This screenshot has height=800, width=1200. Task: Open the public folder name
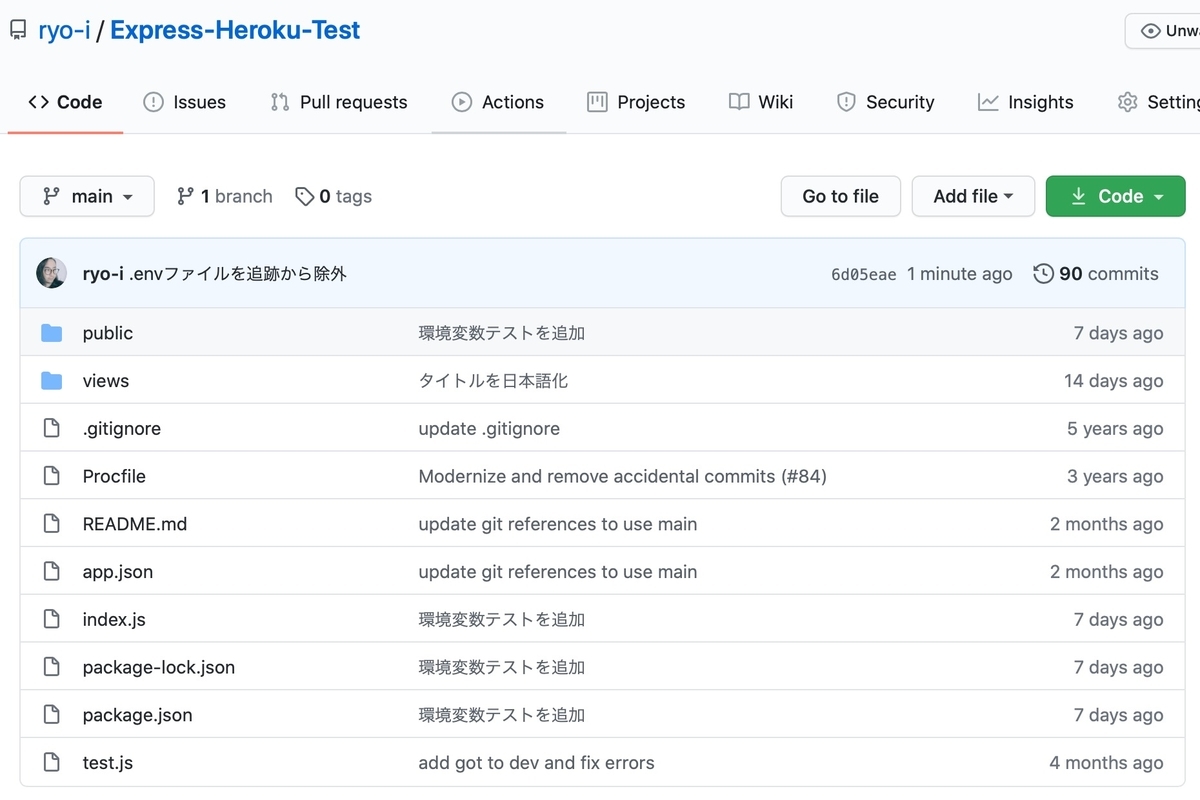pyautogui.click(x=108, y=333)
